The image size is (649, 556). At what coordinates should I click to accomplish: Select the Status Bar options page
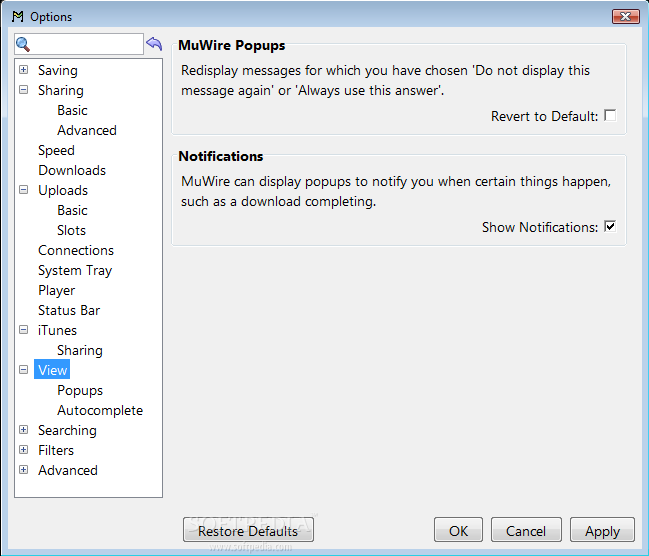[69, 310]
